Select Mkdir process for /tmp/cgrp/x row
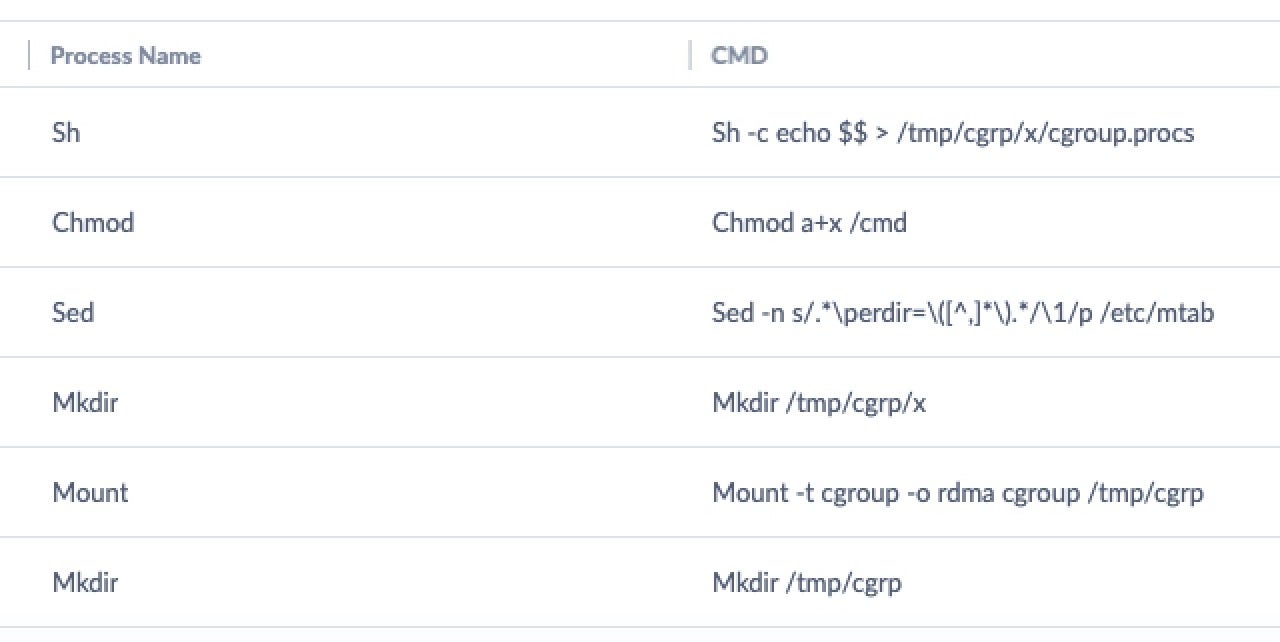The height and width of the screenshot is (642, 1280). (x=84, y=403)
